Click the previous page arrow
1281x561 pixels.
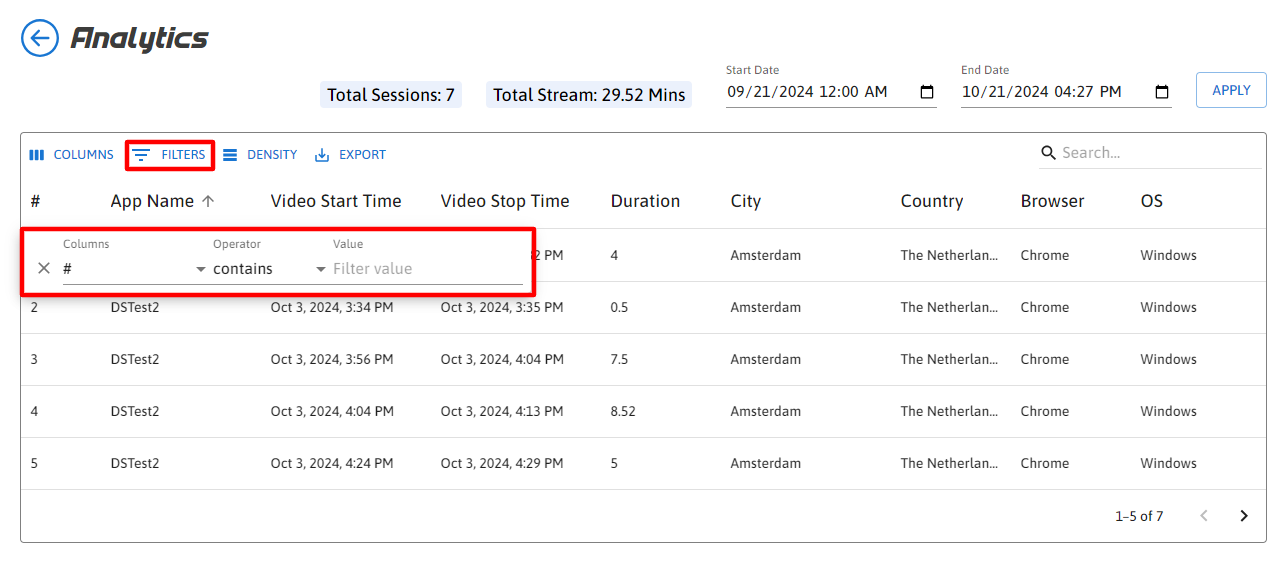click(x=1204, y=516)
